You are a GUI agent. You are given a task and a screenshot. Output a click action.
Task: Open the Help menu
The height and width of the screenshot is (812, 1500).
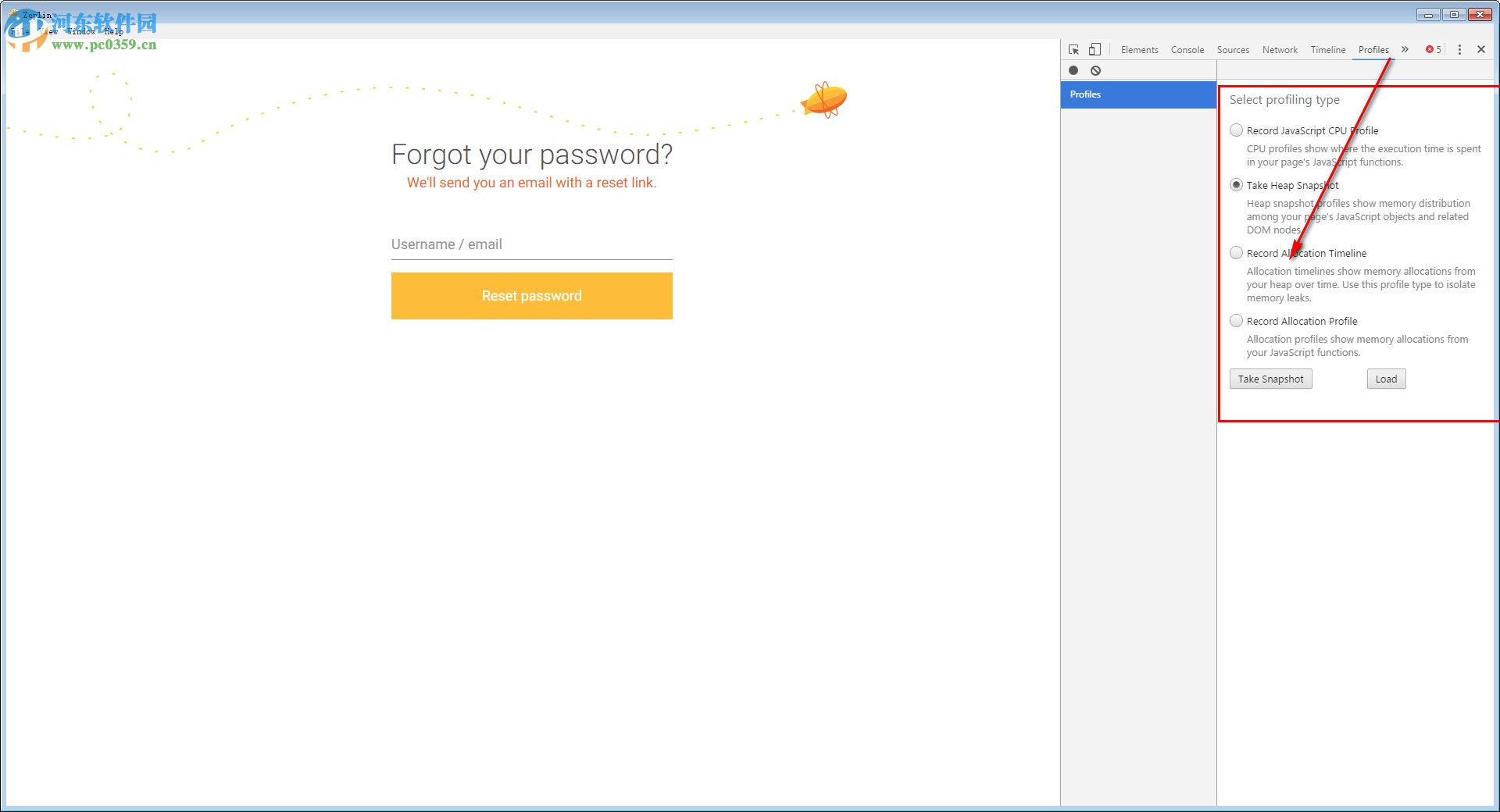114,32
